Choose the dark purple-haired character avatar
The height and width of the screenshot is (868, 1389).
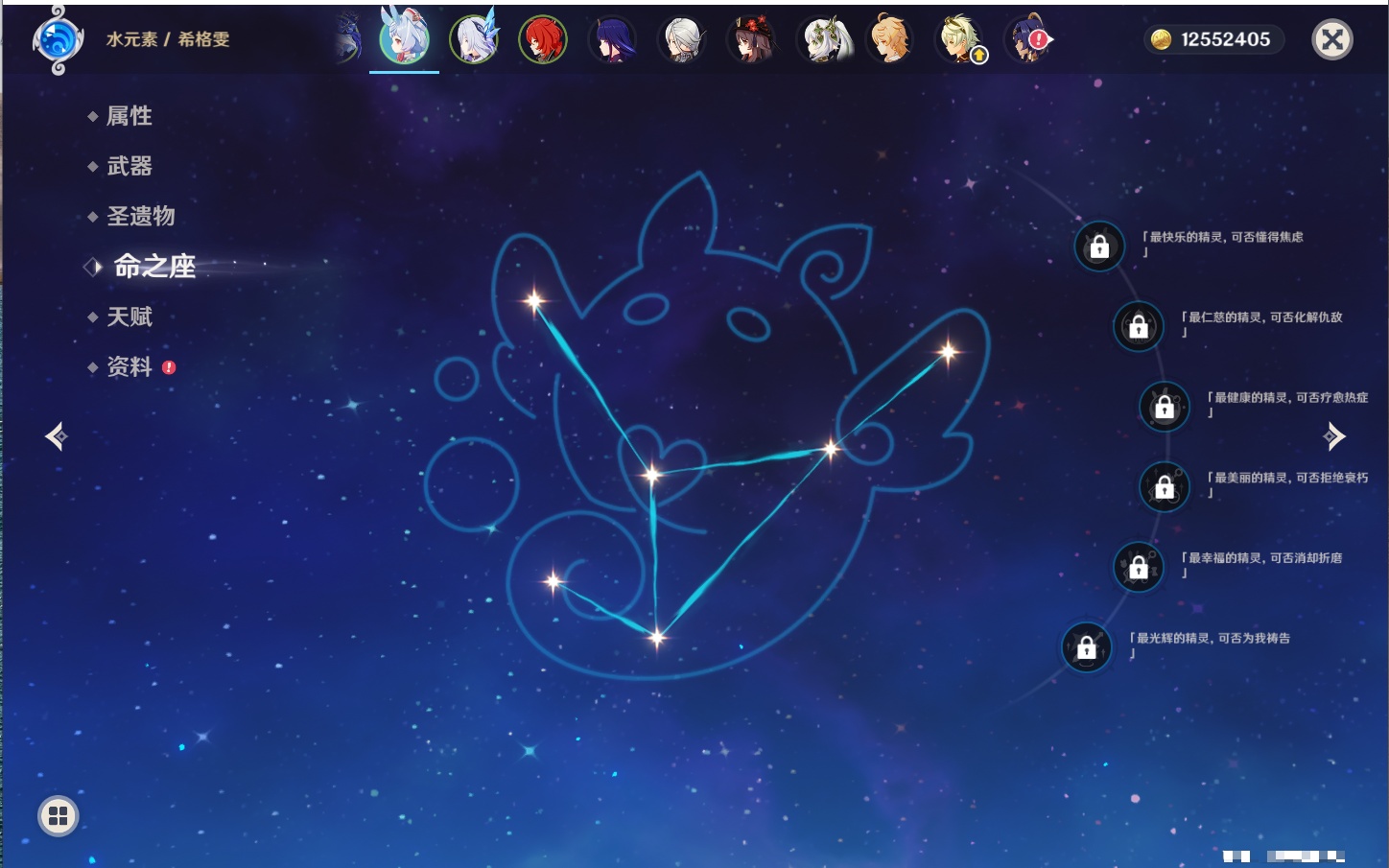(612, 40)
